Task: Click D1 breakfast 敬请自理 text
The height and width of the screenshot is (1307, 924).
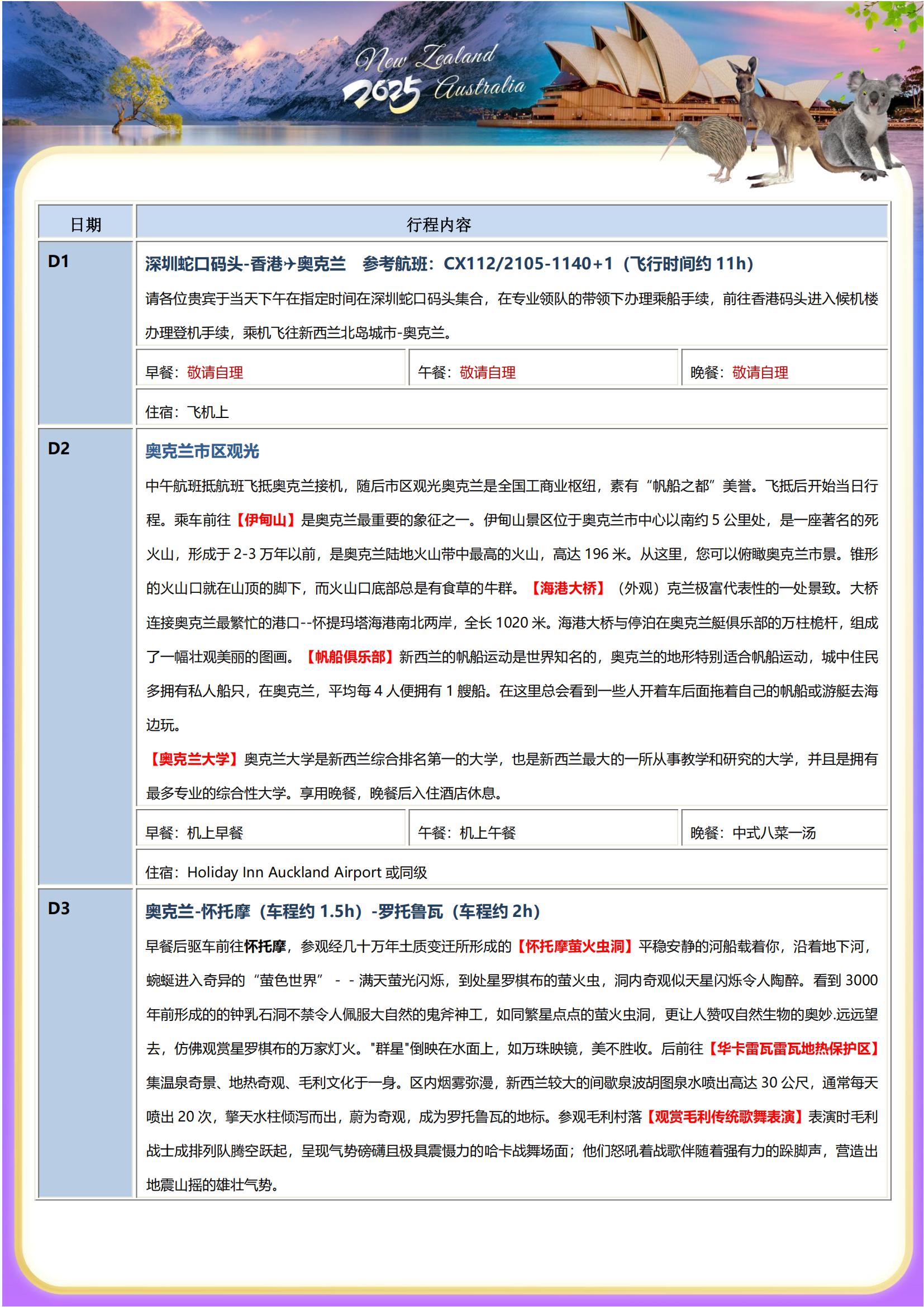Action: (215, 372)
